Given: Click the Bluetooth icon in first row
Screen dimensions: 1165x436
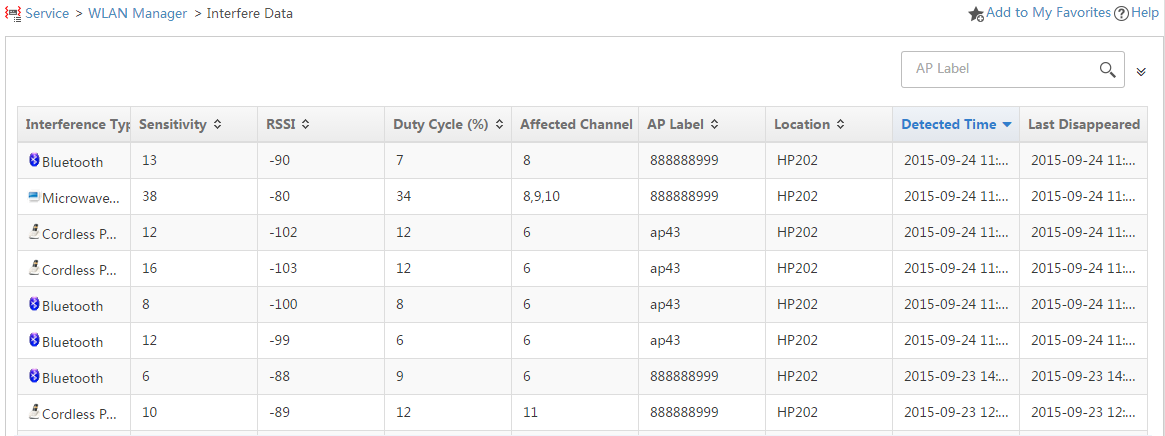Looking at the screenshot, I should (x=33, y=160).
